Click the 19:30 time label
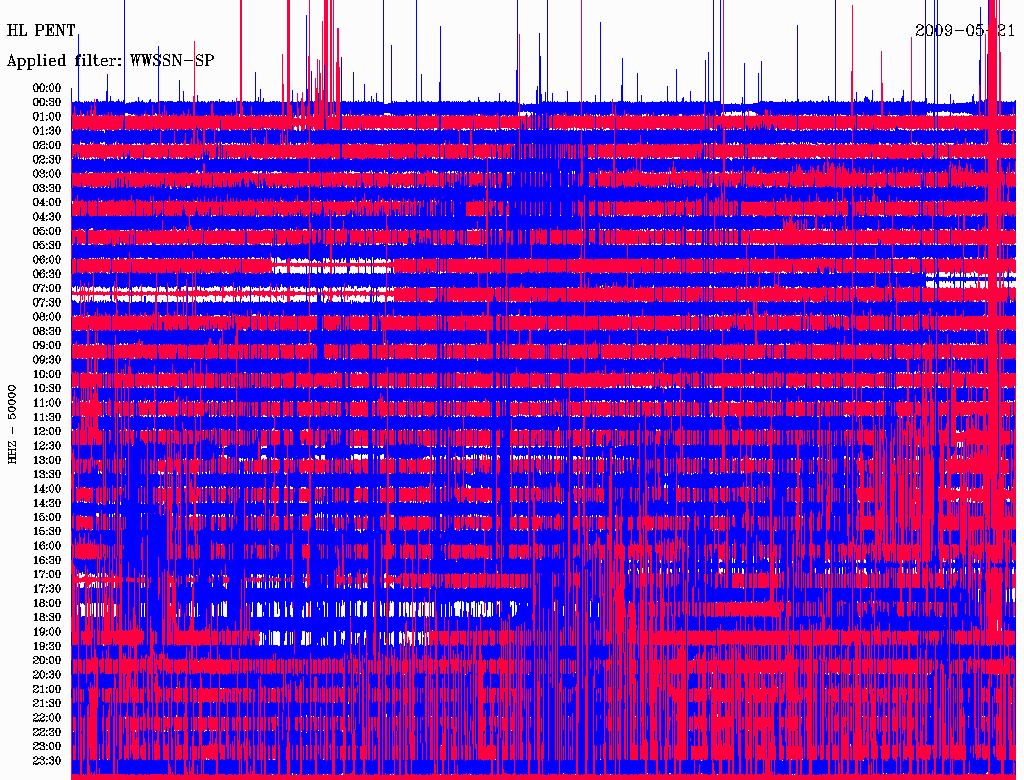1024x780 pixels. pos(47,647)
